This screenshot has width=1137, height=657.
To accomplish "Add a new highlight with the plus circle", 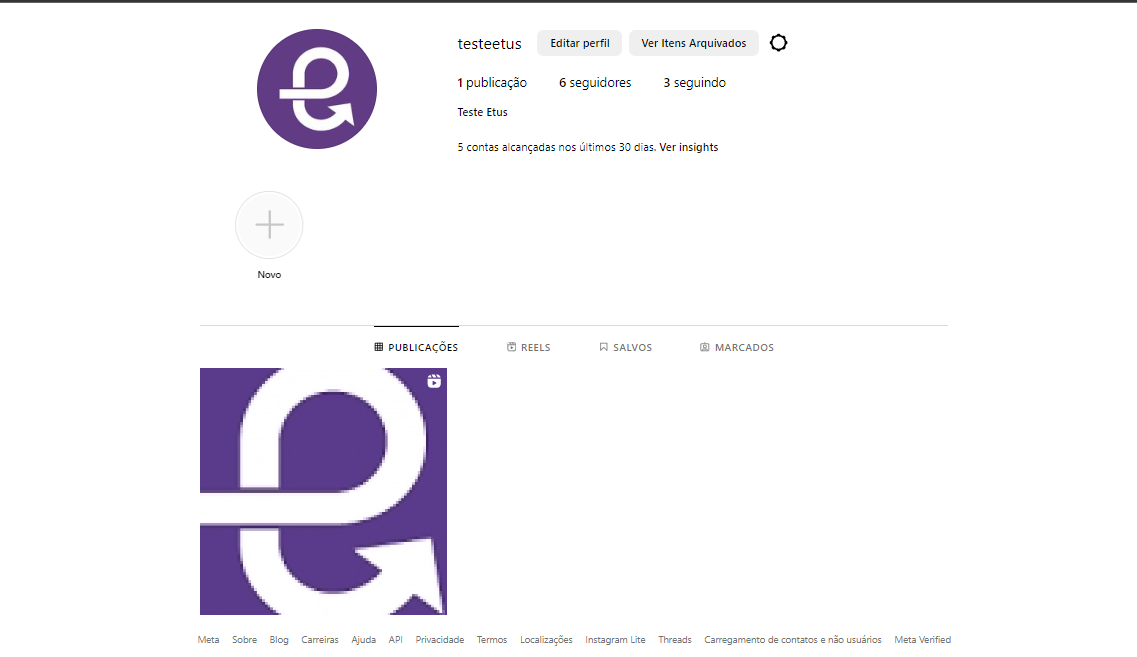I will [x=269, y=225].
